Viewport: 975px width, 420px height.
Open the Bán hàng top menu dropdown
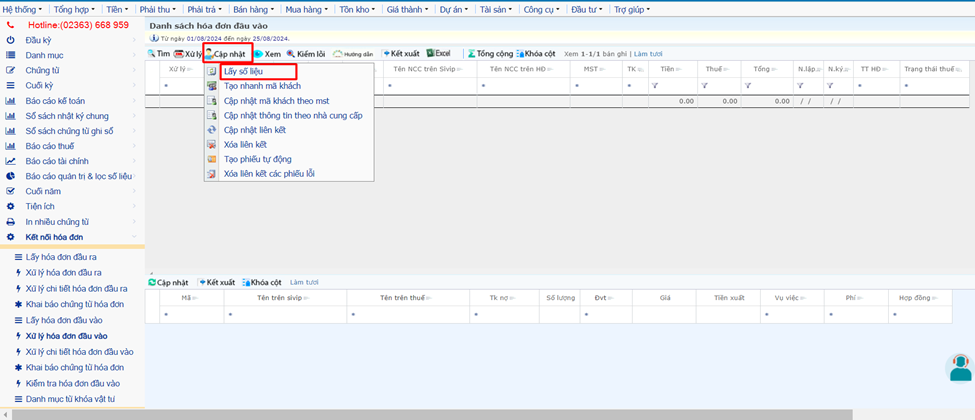253,8
